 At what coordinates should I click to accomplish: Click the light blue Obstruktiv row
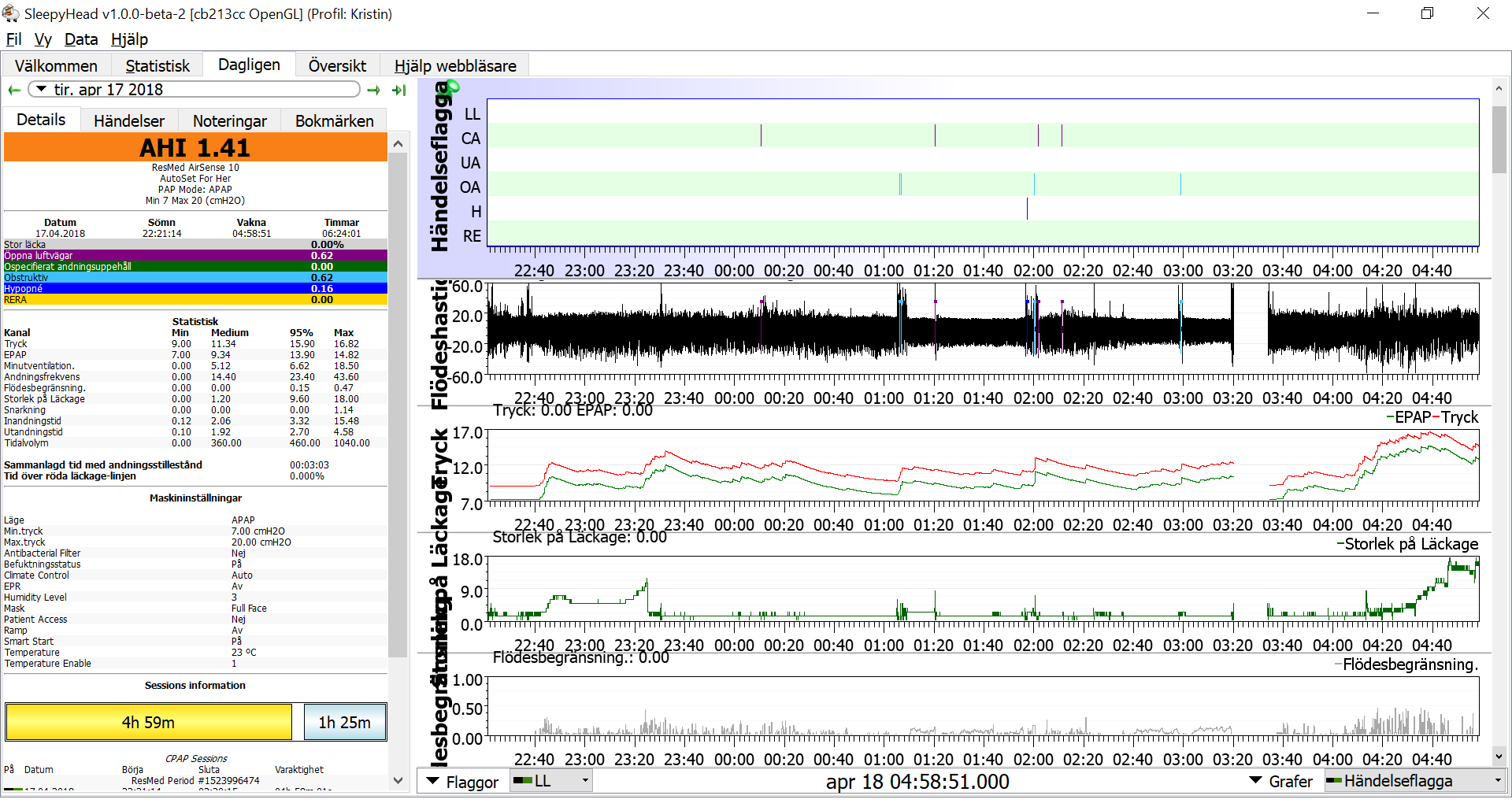[195, 278]
